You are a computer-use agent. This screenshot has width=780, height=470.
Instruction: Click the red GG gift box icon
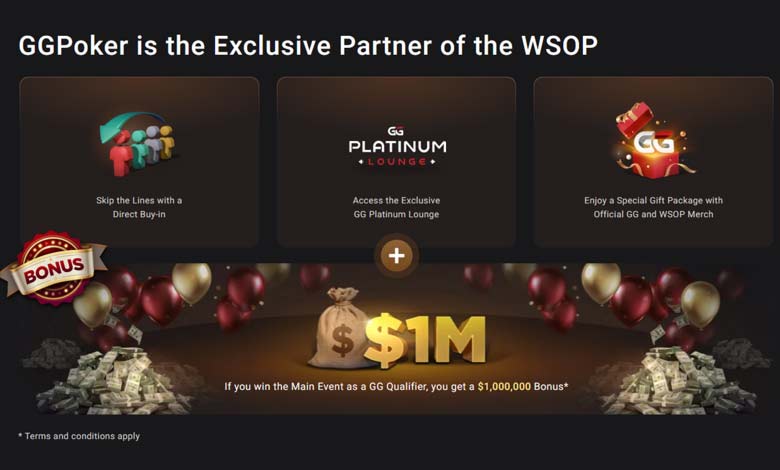tap(652, 141)
